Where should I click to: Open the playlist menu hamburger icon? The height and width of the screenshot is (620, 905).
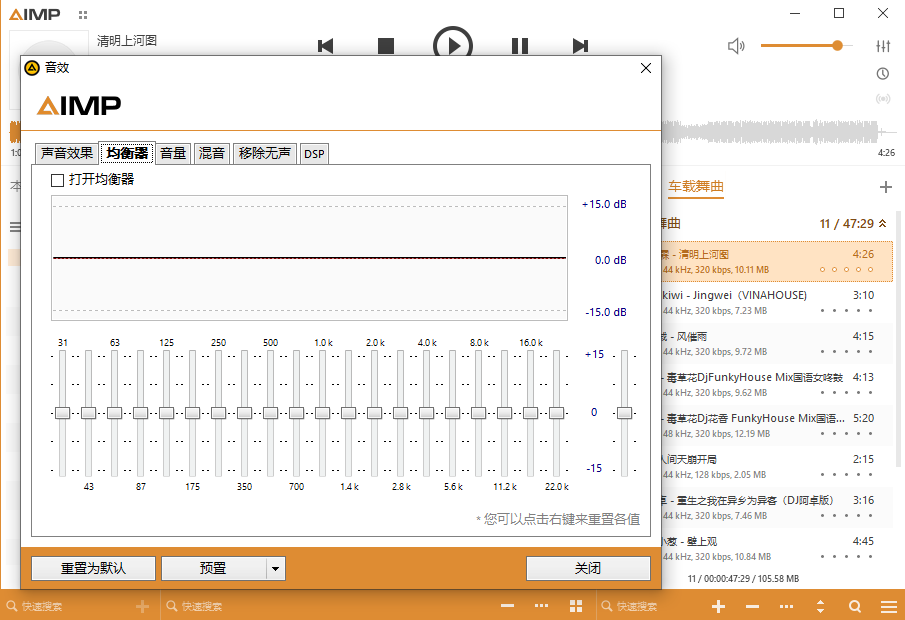click(x=888, y=606)
